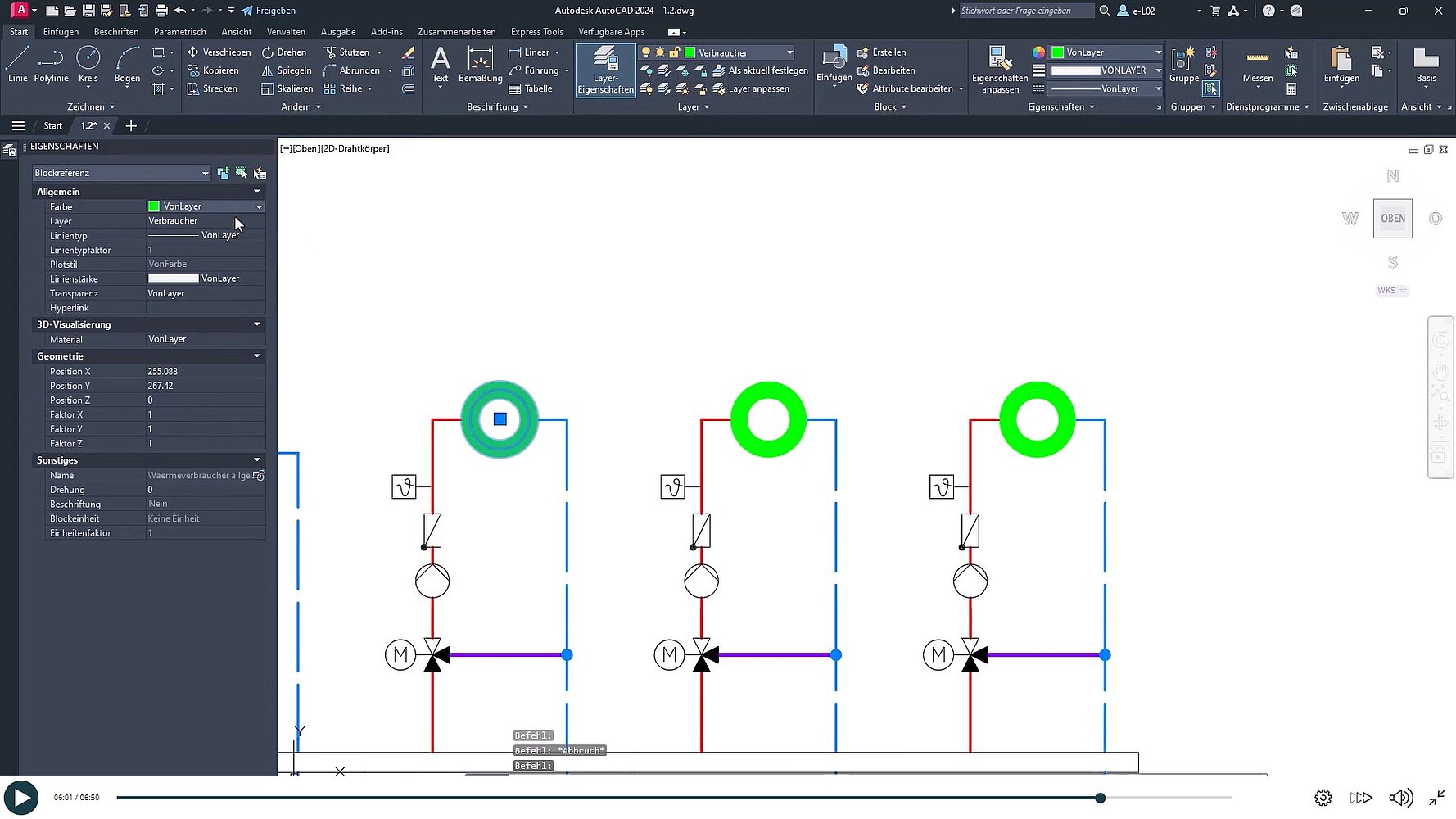The width and height of the screenshot is (1456, 819).
Task: Select the Kreis circle tool
Action: (88, 65)
